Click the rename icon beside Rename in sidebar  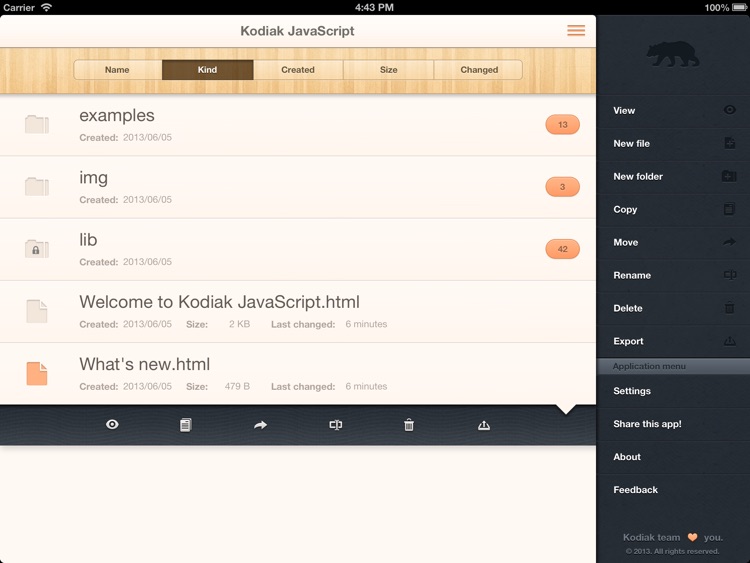point(730,275)
